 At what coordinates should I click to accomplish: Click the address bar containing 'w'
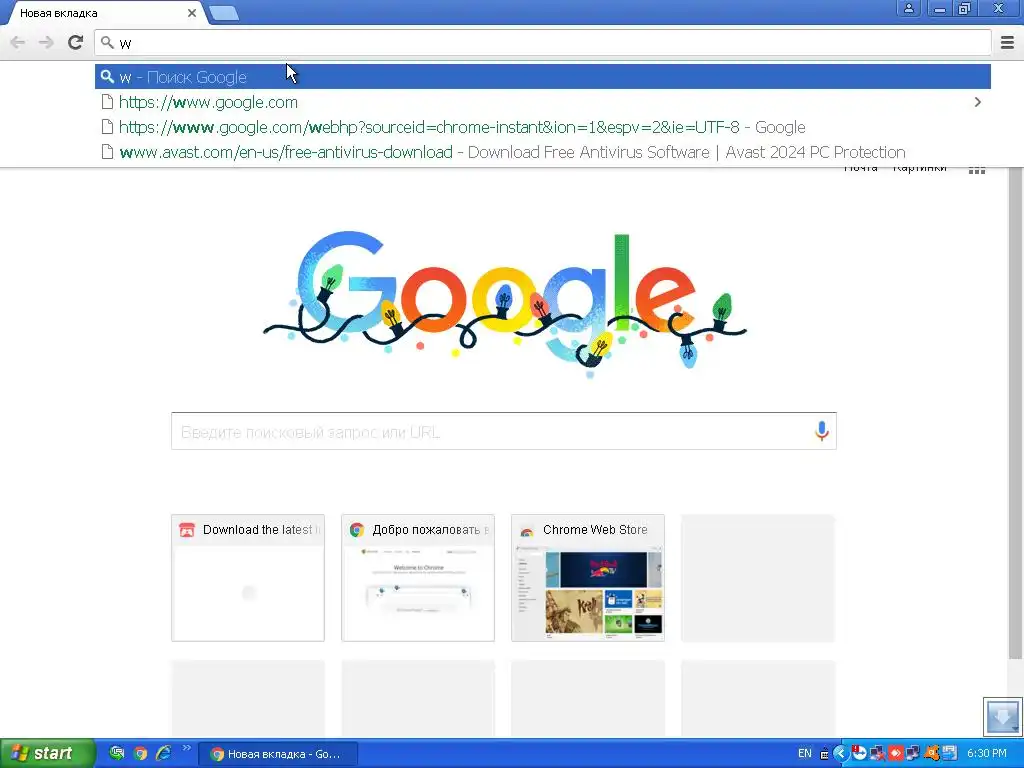tap(543, 43)
